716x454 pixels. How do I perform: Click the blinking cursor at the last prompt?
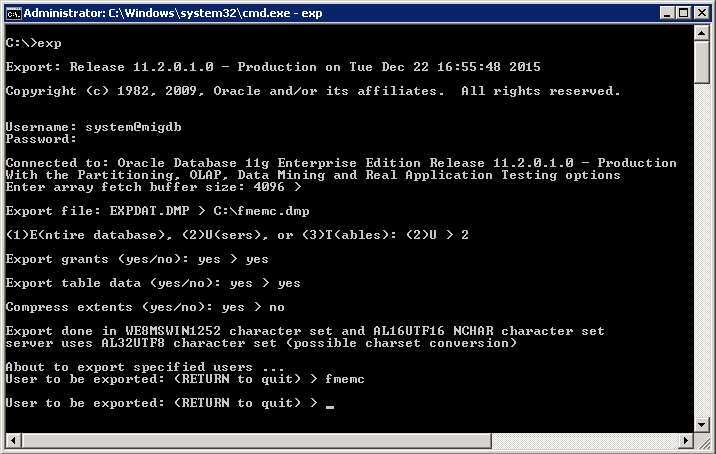coord(330,405)
